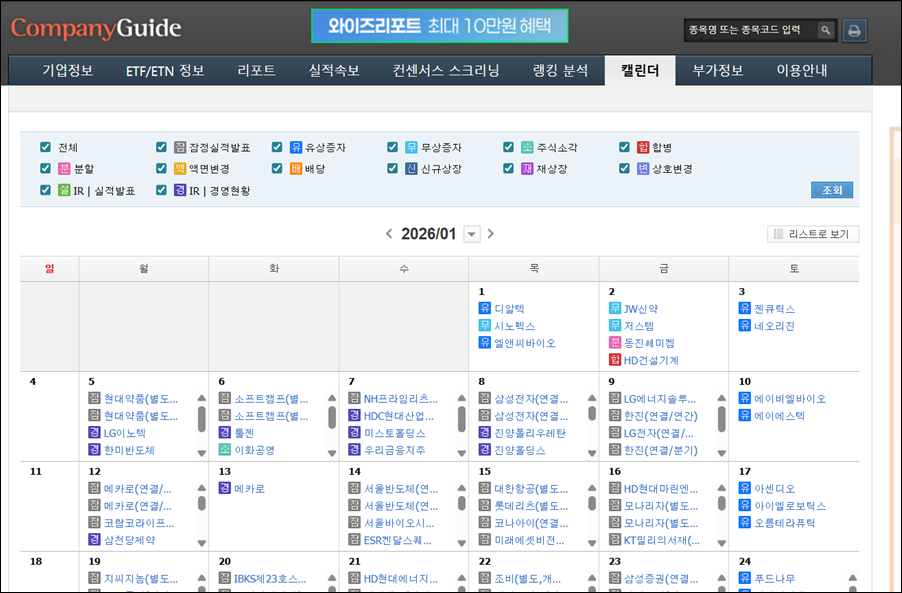
Task: Uncheck the 잠정실적발표 checkbox
Action: pyautogui.click(x=161, y=147)
